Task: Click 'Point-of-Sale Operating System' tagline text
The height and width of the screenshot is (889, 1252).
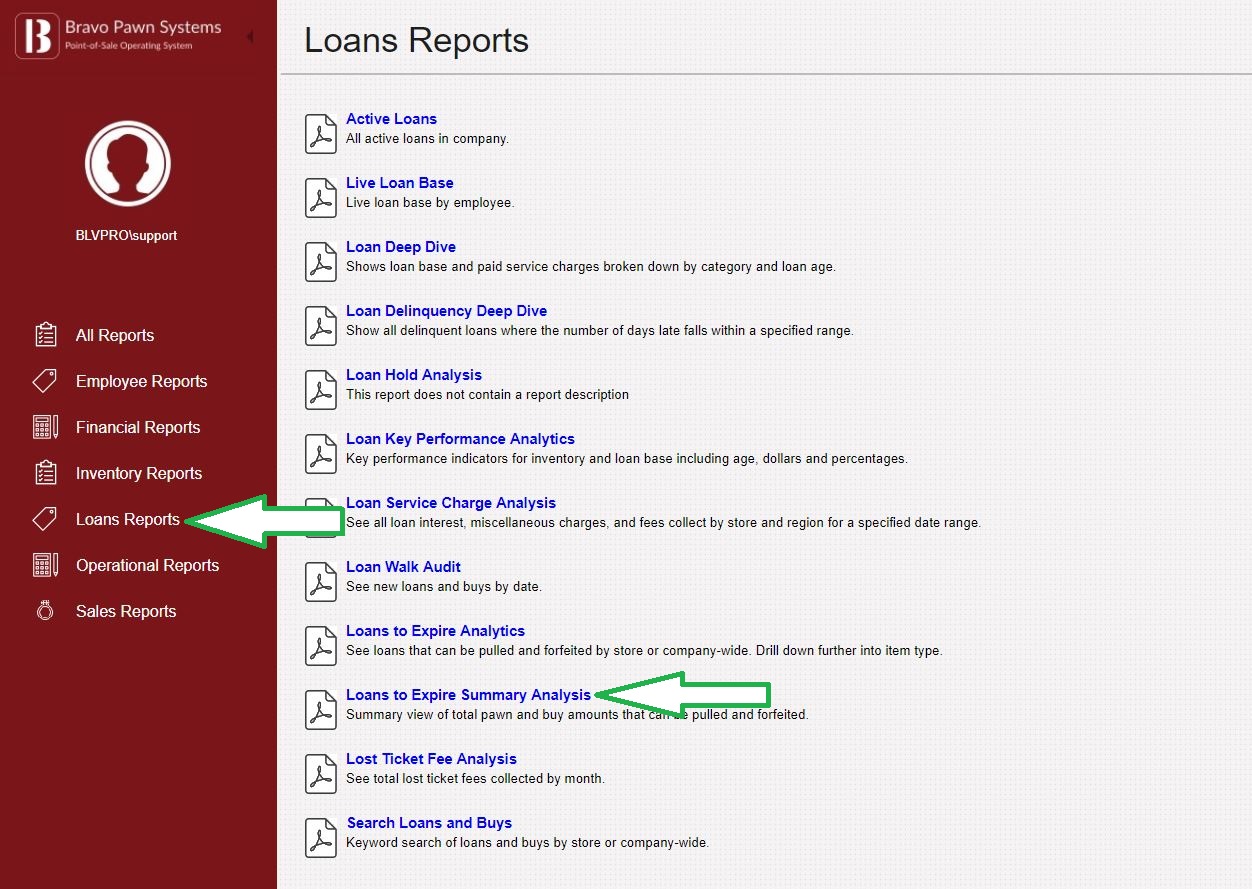Action: coord(128,46)
